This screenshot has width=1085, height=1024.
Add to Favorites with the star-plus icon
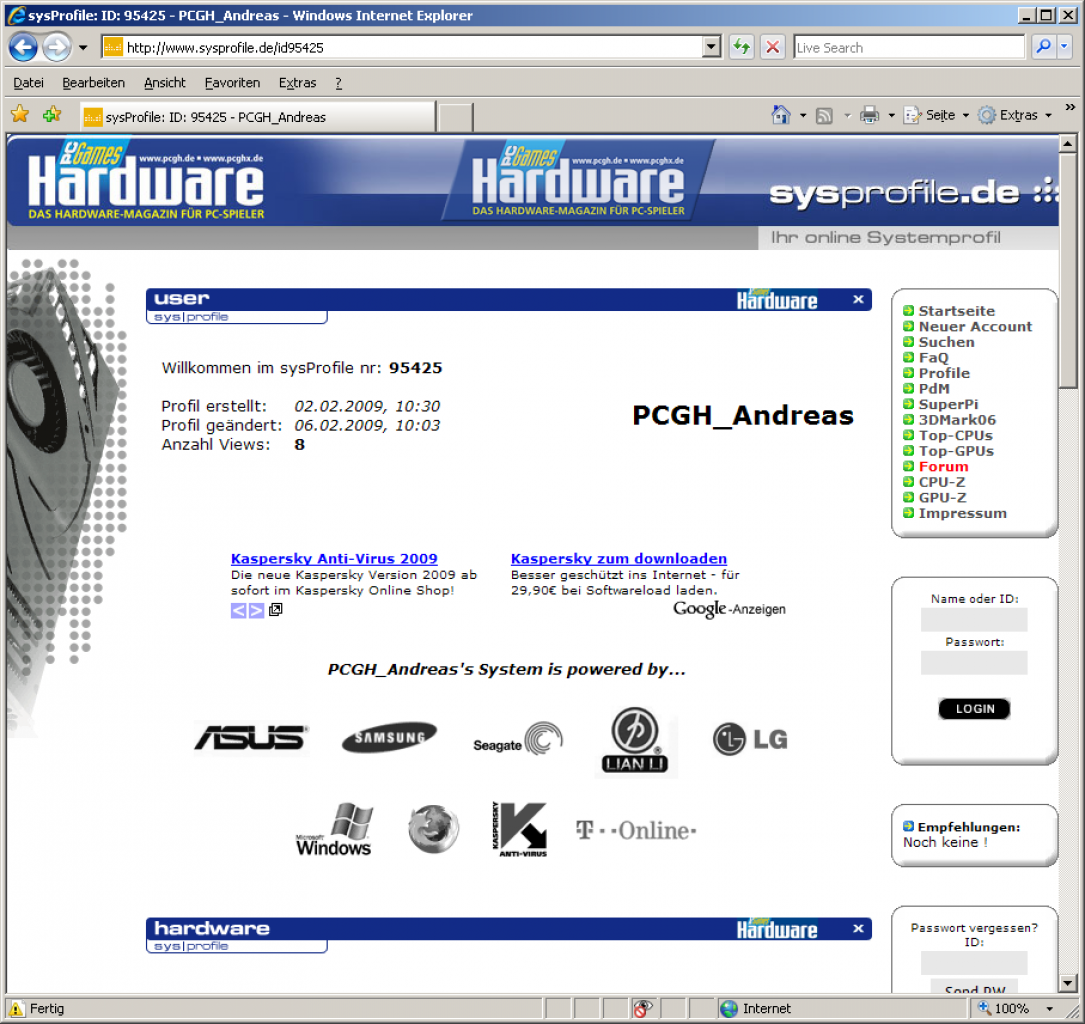pos(52,114)
